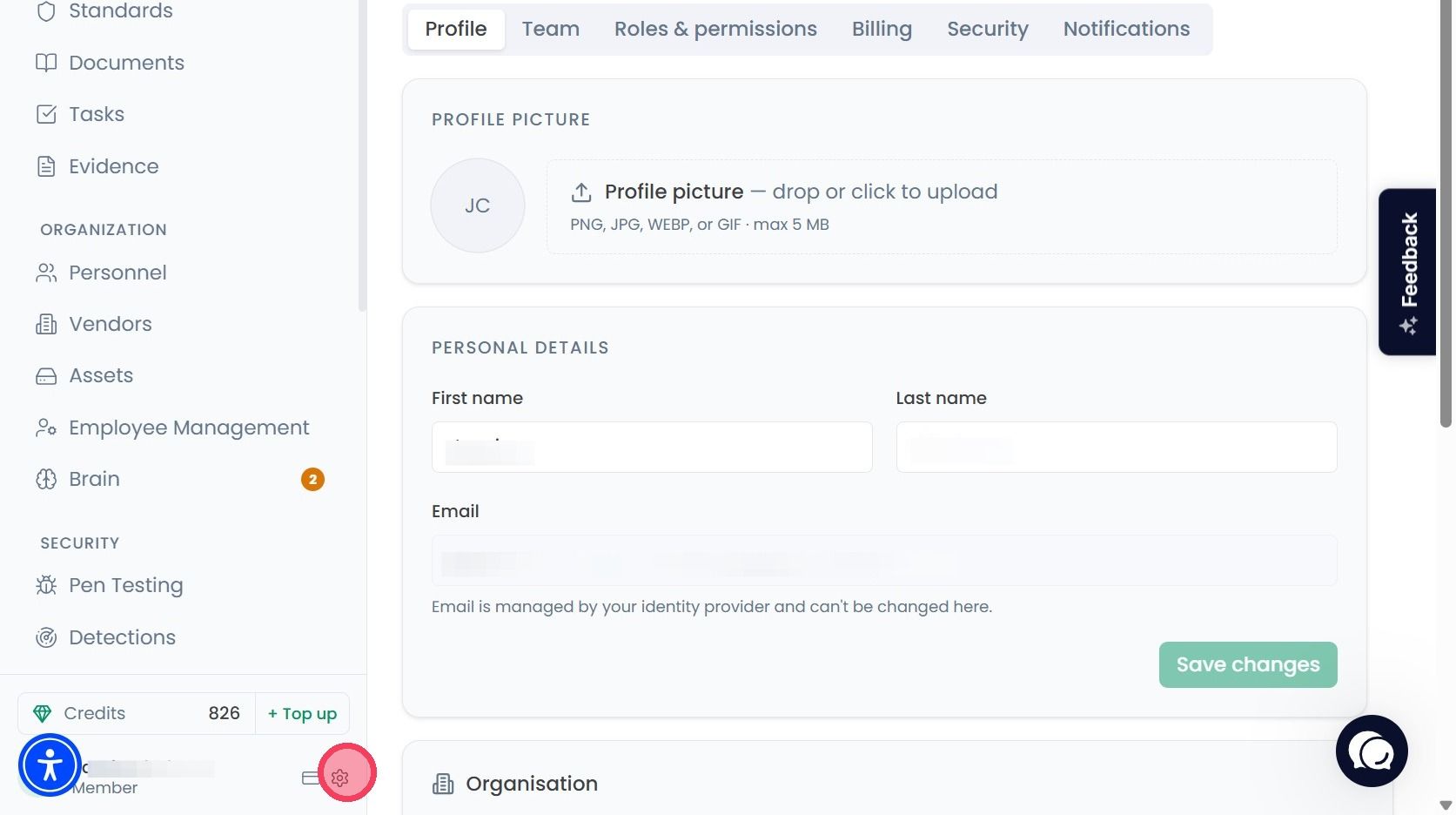Click the Detections radar icon

(x=46, y=637)
